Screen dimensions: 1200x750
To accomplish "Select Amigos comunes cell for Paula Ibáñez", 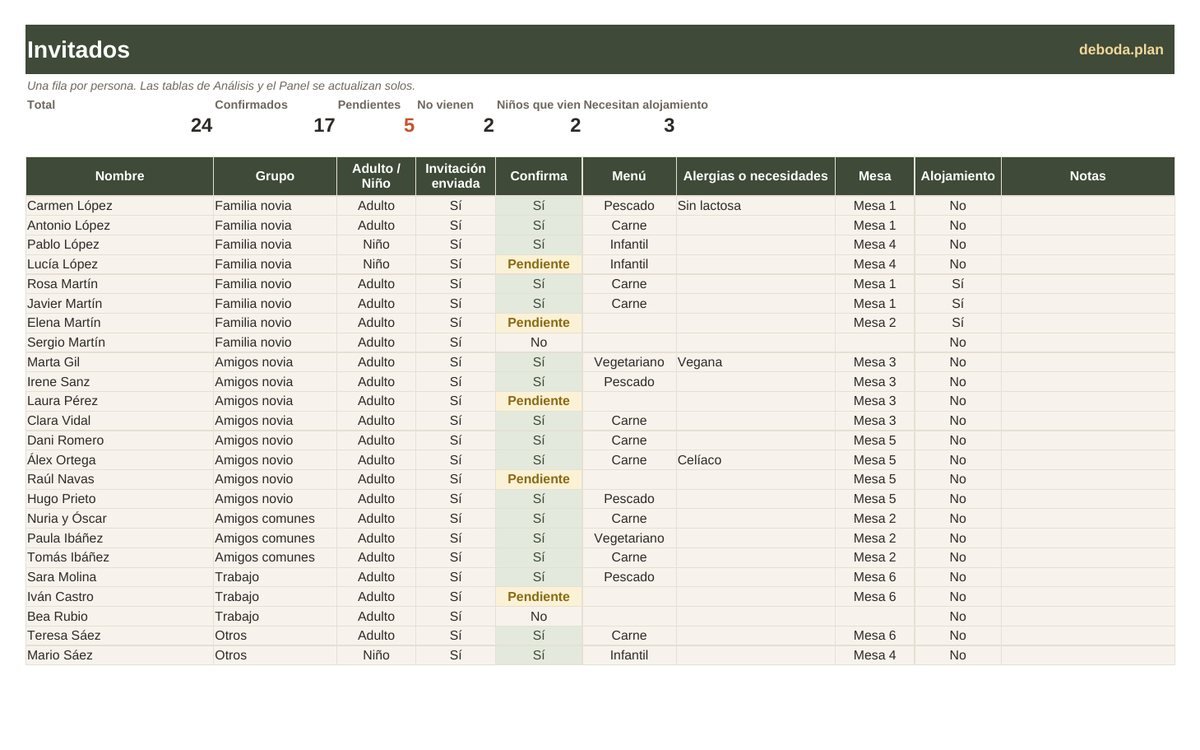I will click(x=275, y=538).
